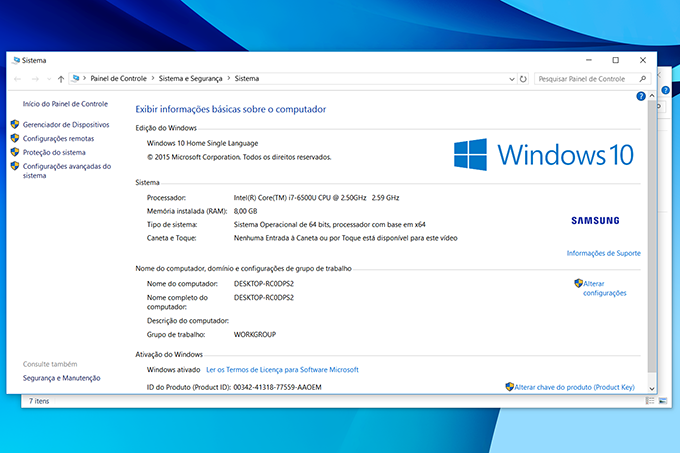
Task: Click the Windows 10 logo
Action: pyautogui.click(x=544, y=154)
